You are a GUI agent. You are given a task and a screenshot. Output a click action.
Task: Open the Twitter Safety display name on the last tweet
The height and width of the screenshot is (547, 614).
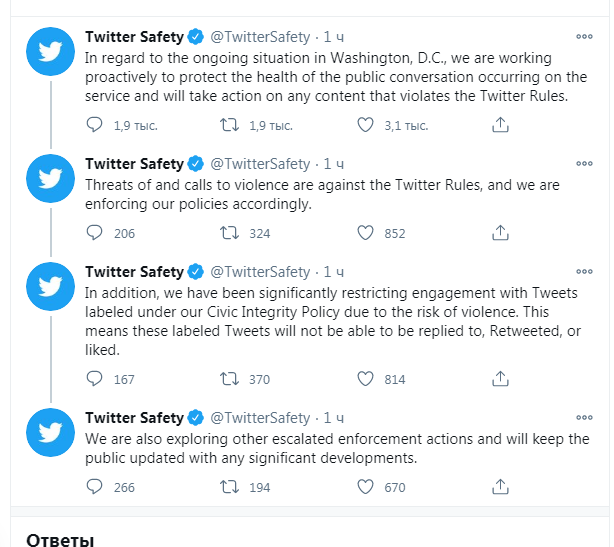(134, 418)
